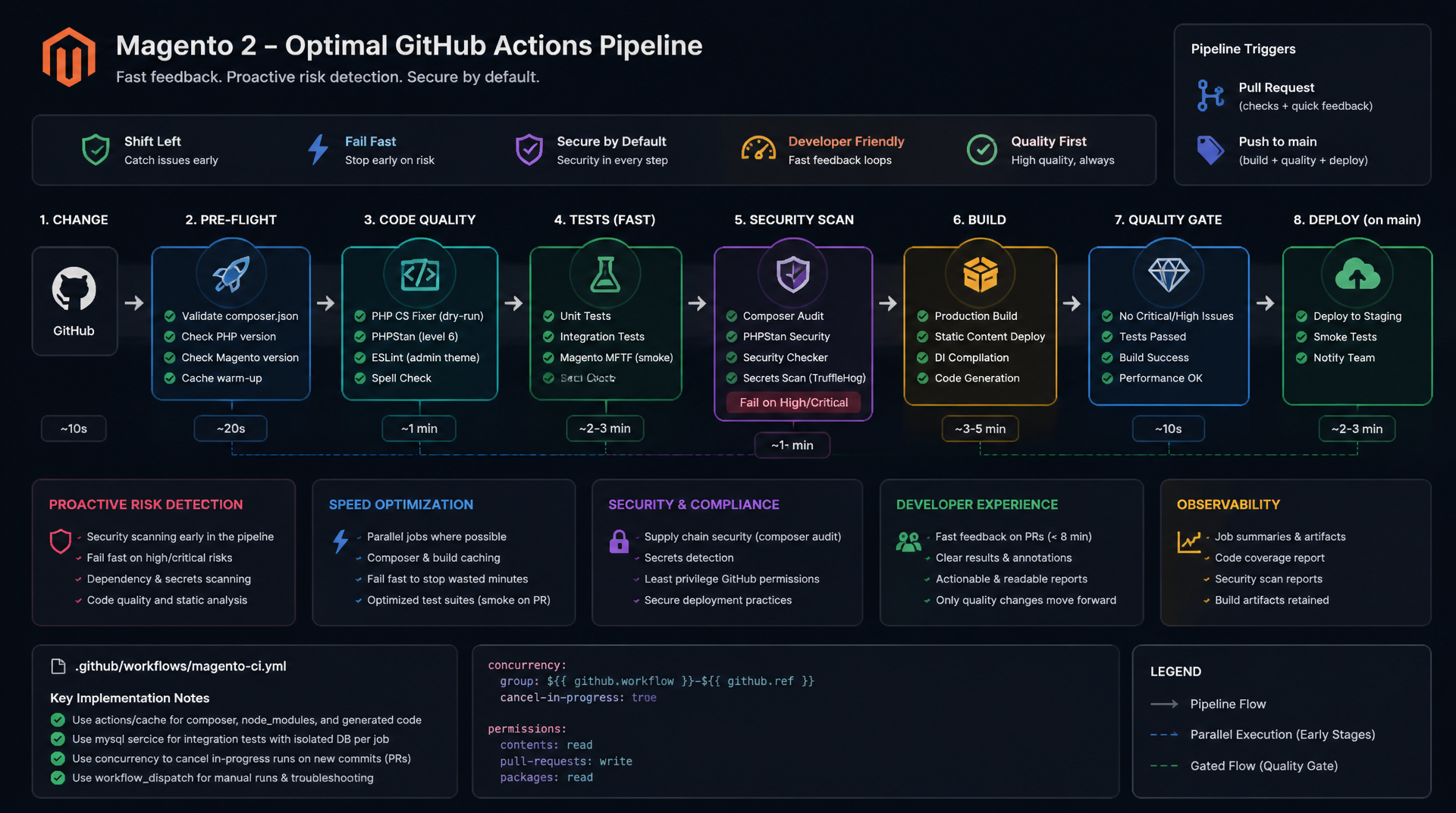Click the 'Fail on High/Critical' badge
Screen dimensions: 1456x813
[793, 403]
